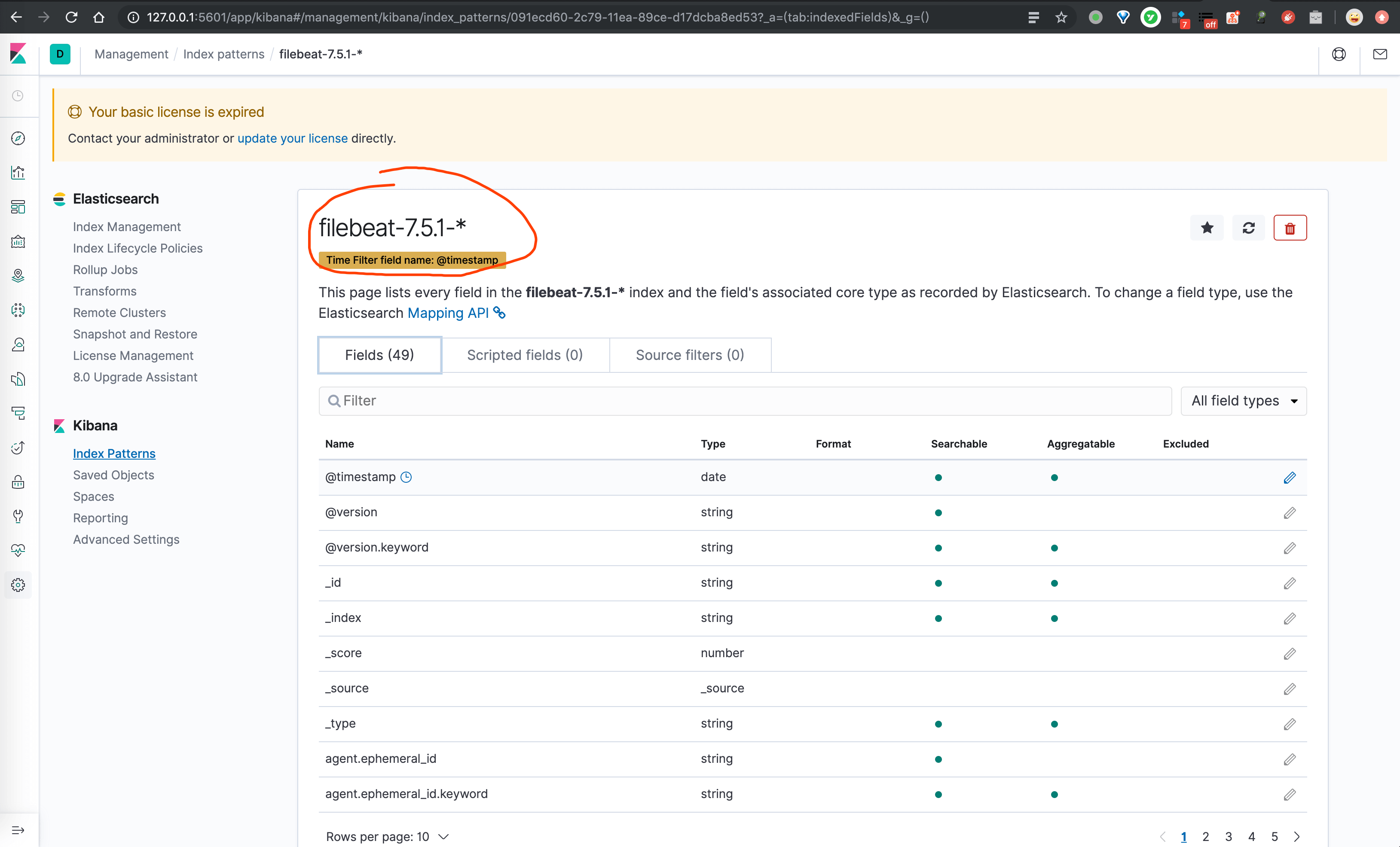Edit the @version field pencil icon
Viewport: 1400px width, 847px height.
click(x=1289, y=512)
